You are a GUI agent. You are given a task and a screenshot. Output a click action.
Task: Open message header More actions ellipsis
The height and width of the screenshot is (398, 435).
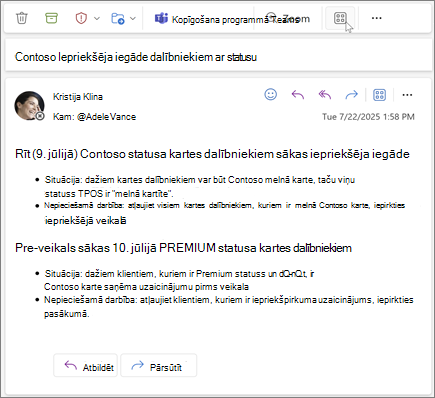click(407, 95)
